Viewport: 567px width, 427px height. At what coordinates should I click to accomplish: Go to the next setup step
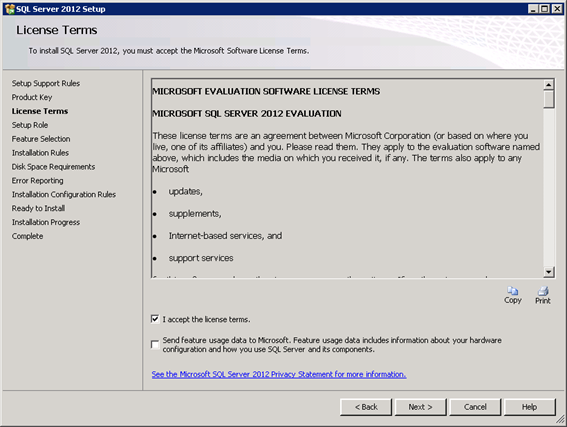pos(421,407)
